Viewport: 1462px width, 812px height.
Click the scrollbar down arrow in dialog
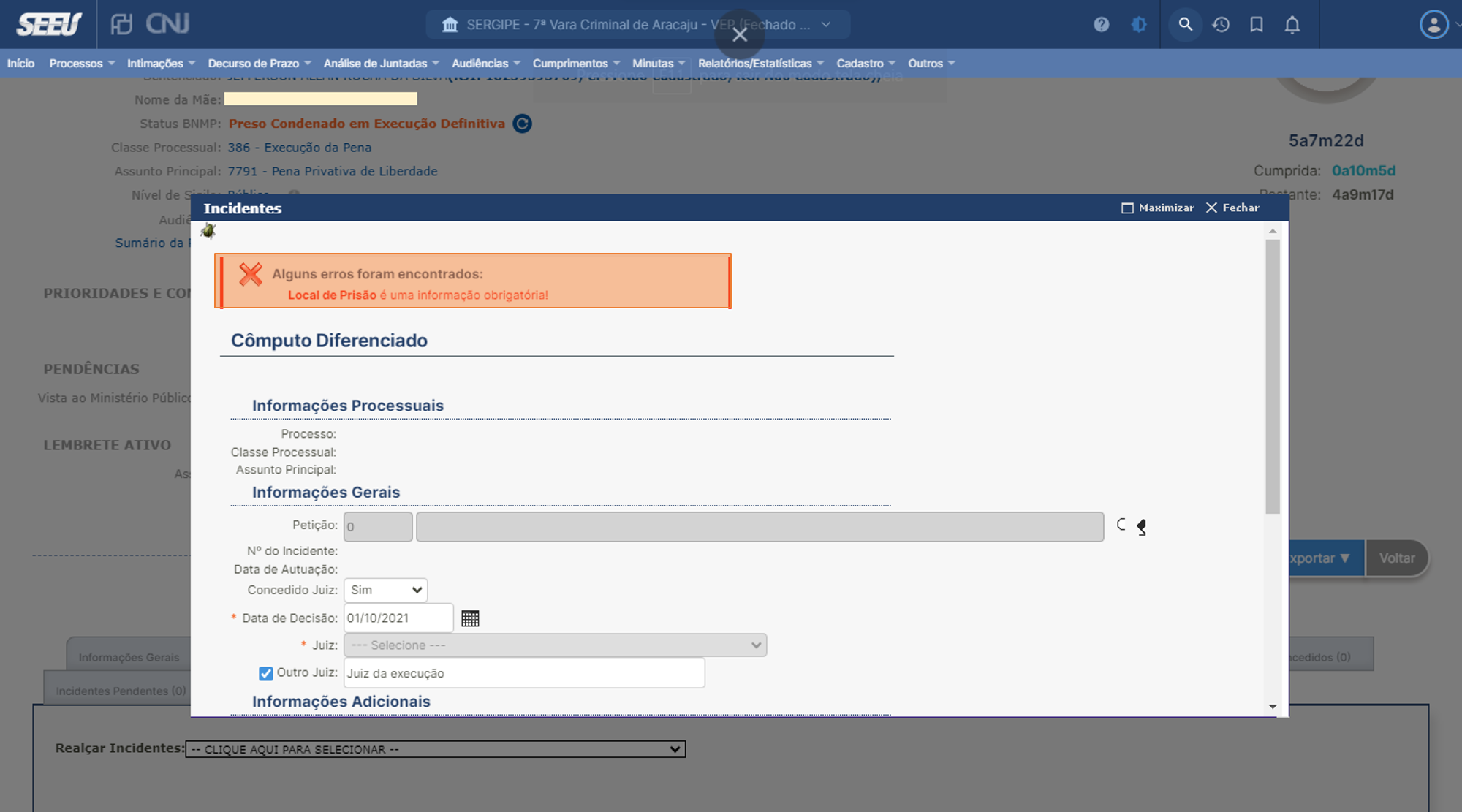(1273, 707)
